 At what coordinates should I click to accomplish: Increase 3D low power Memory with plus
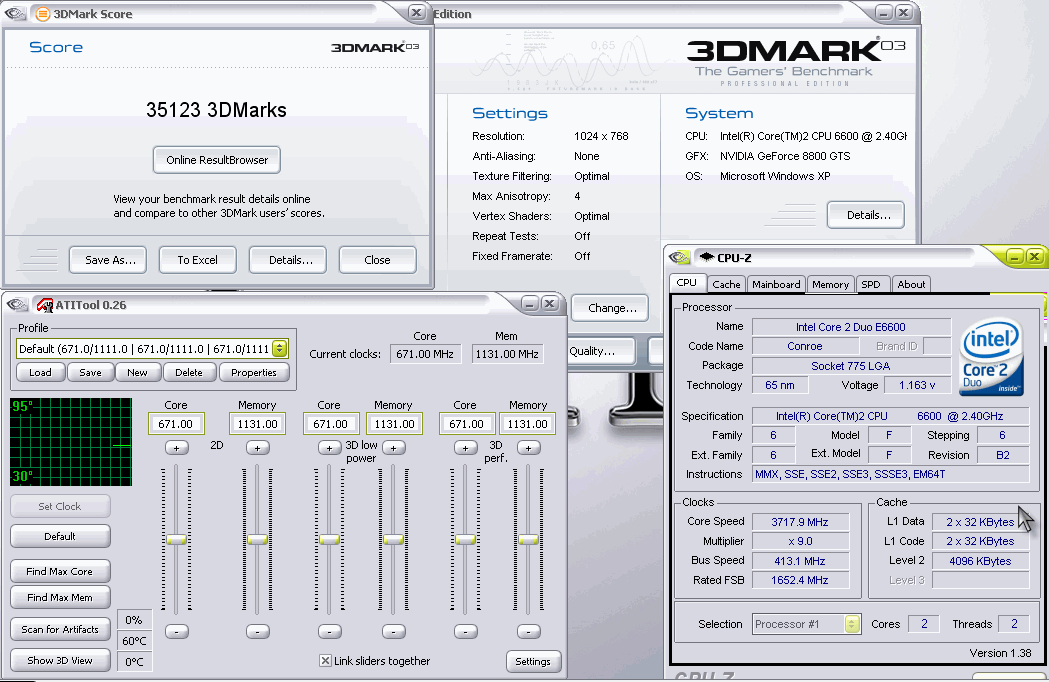point(393,448)
